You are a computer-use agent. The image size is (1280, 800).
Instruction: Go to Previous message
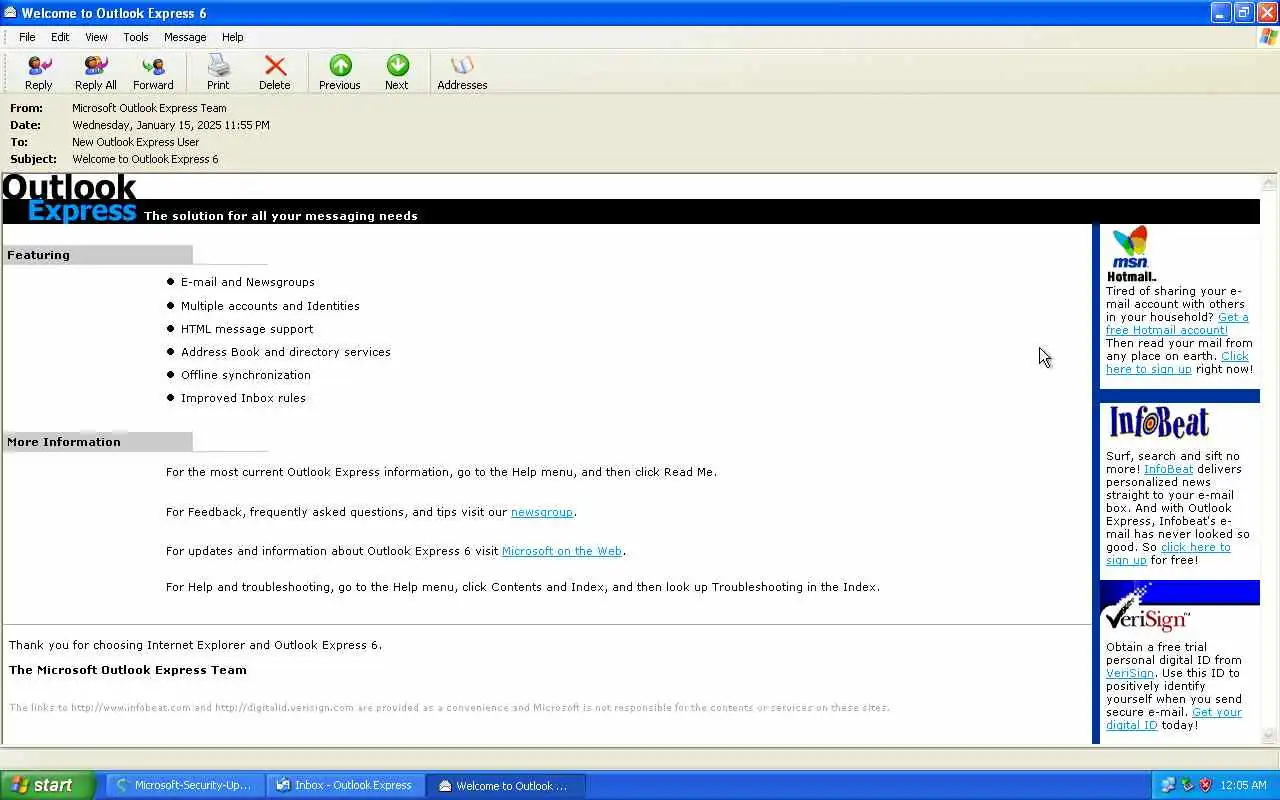pos(340,73)
